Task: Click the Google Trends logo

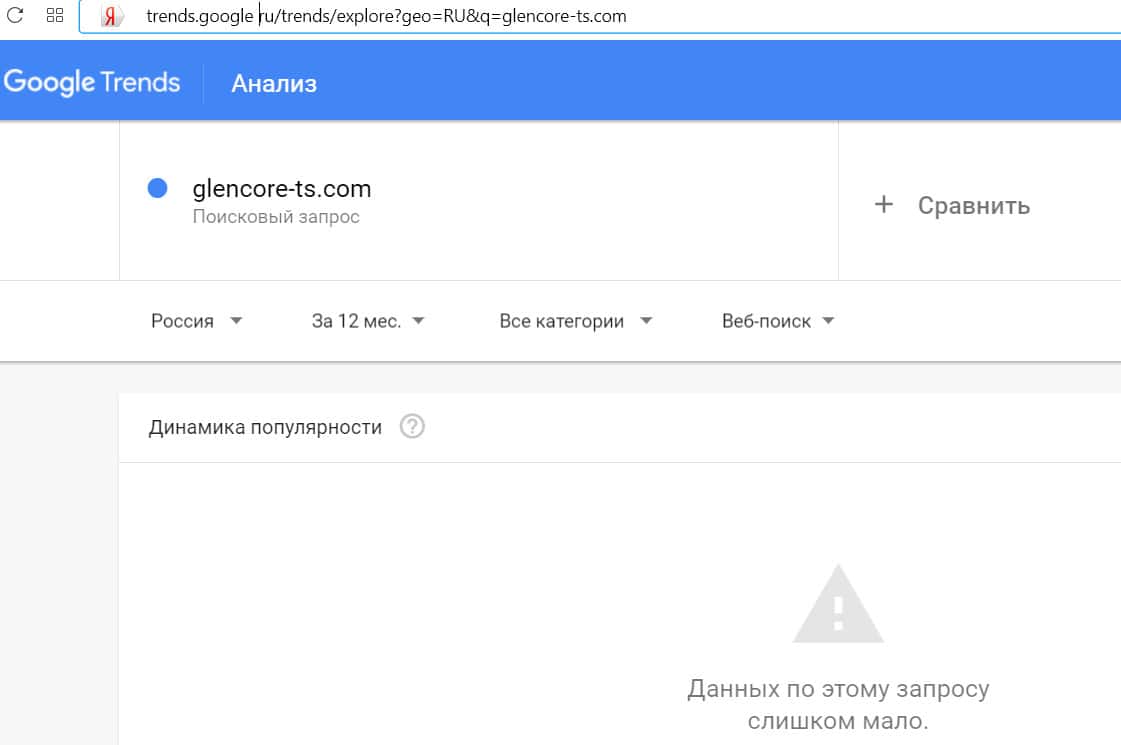Action: 92,82
